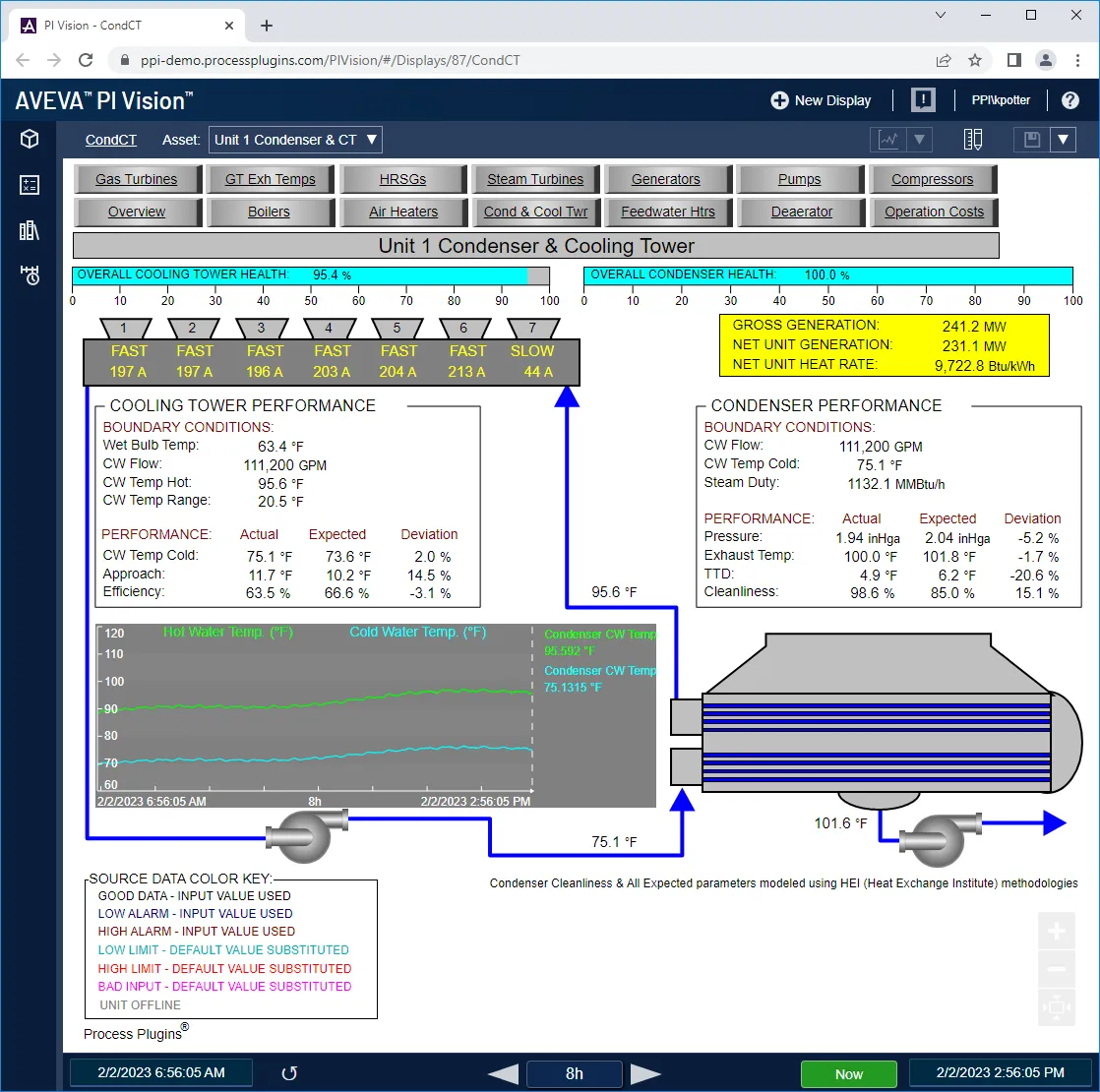Open the Pumps display
This screenshot has width=1100, height=1092.
800,180
